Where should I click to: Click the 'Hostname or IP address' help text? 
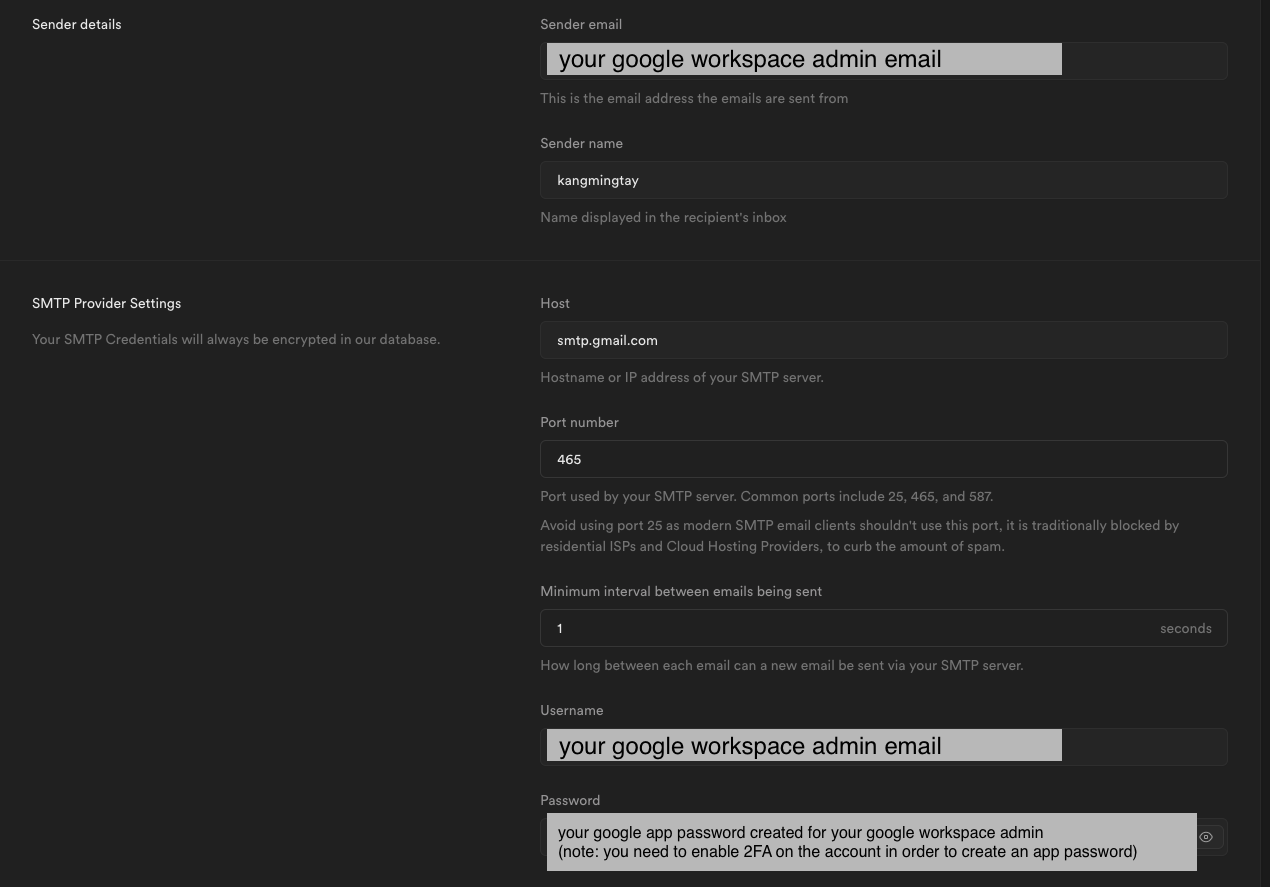pos(682,377)
